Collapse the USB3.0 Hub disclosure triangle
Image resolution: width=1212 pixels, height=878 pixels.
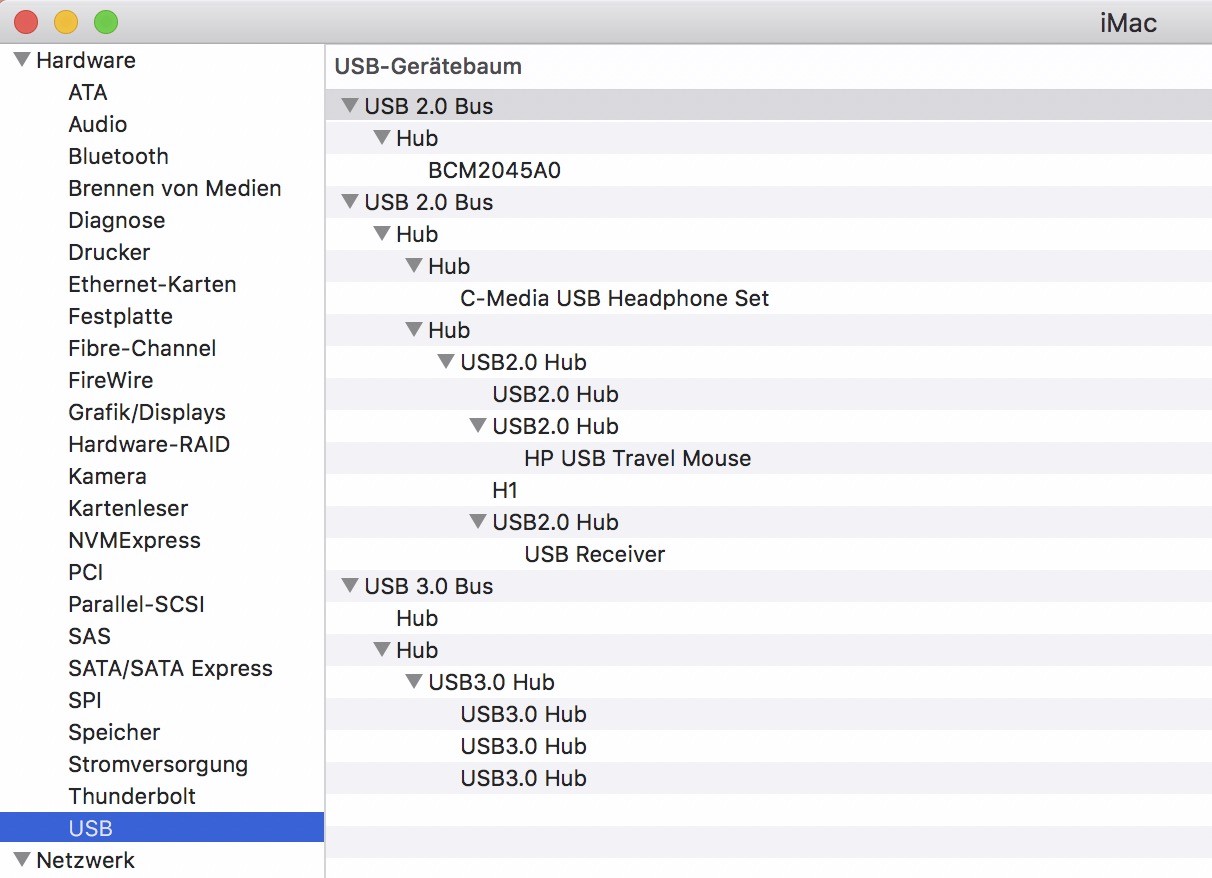[x=413, y=682]
